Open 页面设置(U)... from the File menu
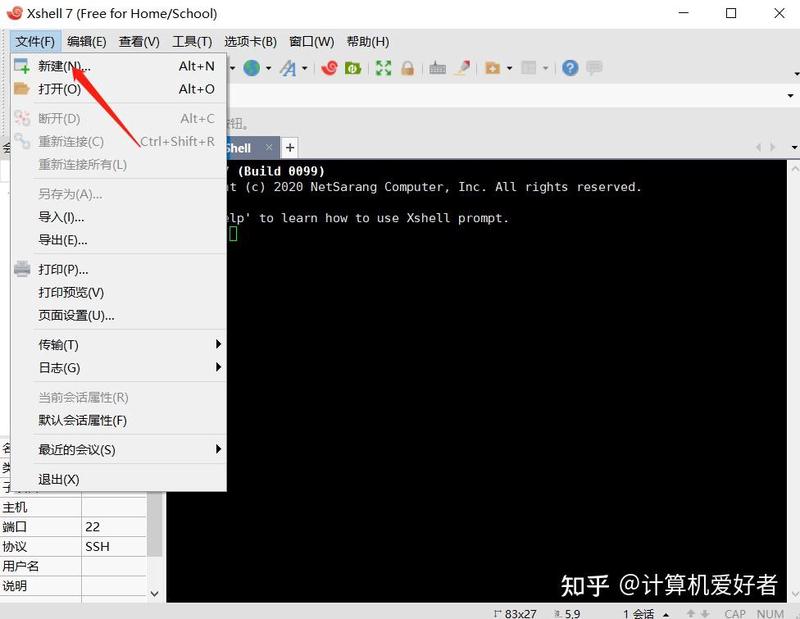Screen dimensions: 800x619 tap(118, 315)
